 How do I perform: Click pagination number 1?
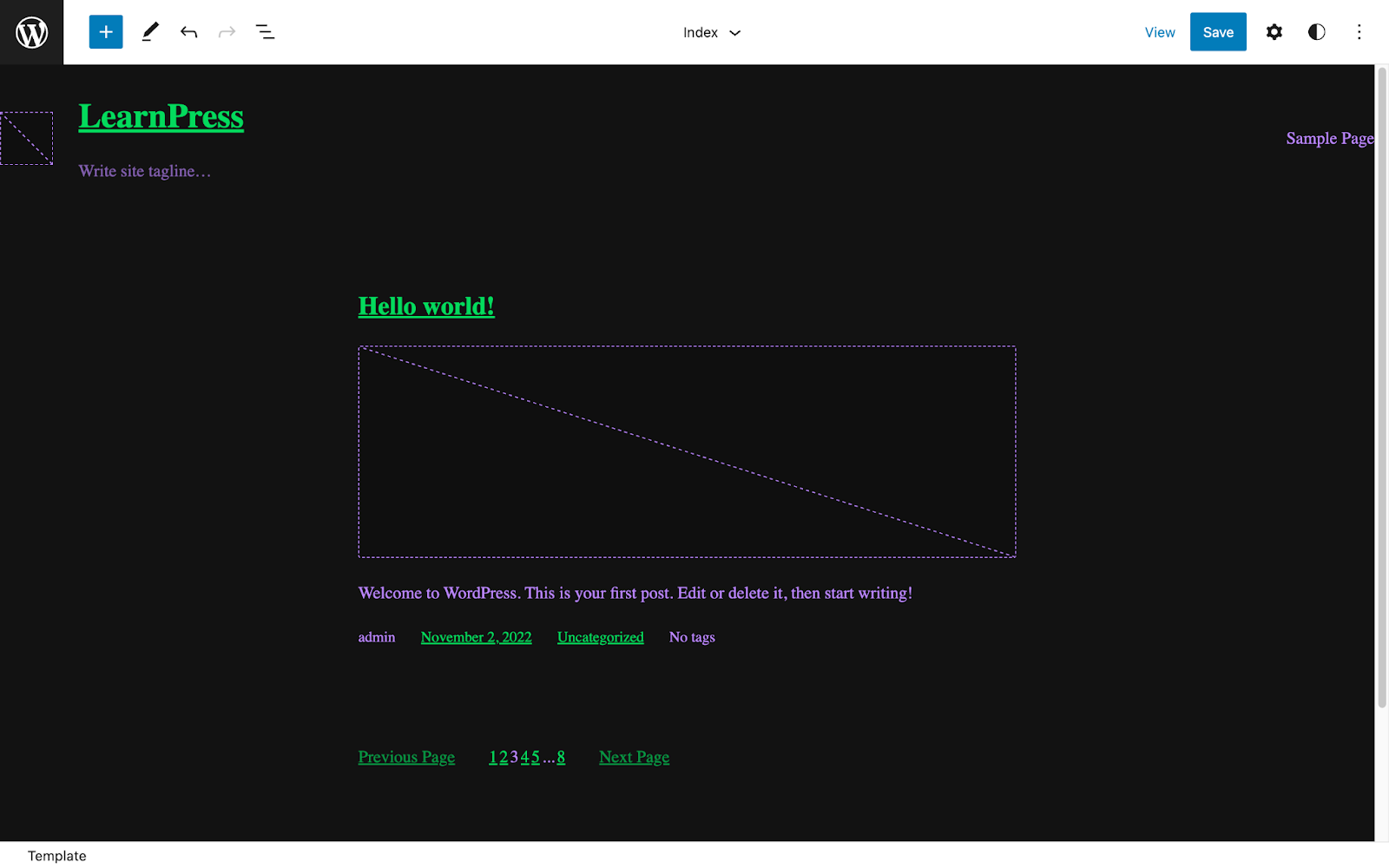[493, 757]
